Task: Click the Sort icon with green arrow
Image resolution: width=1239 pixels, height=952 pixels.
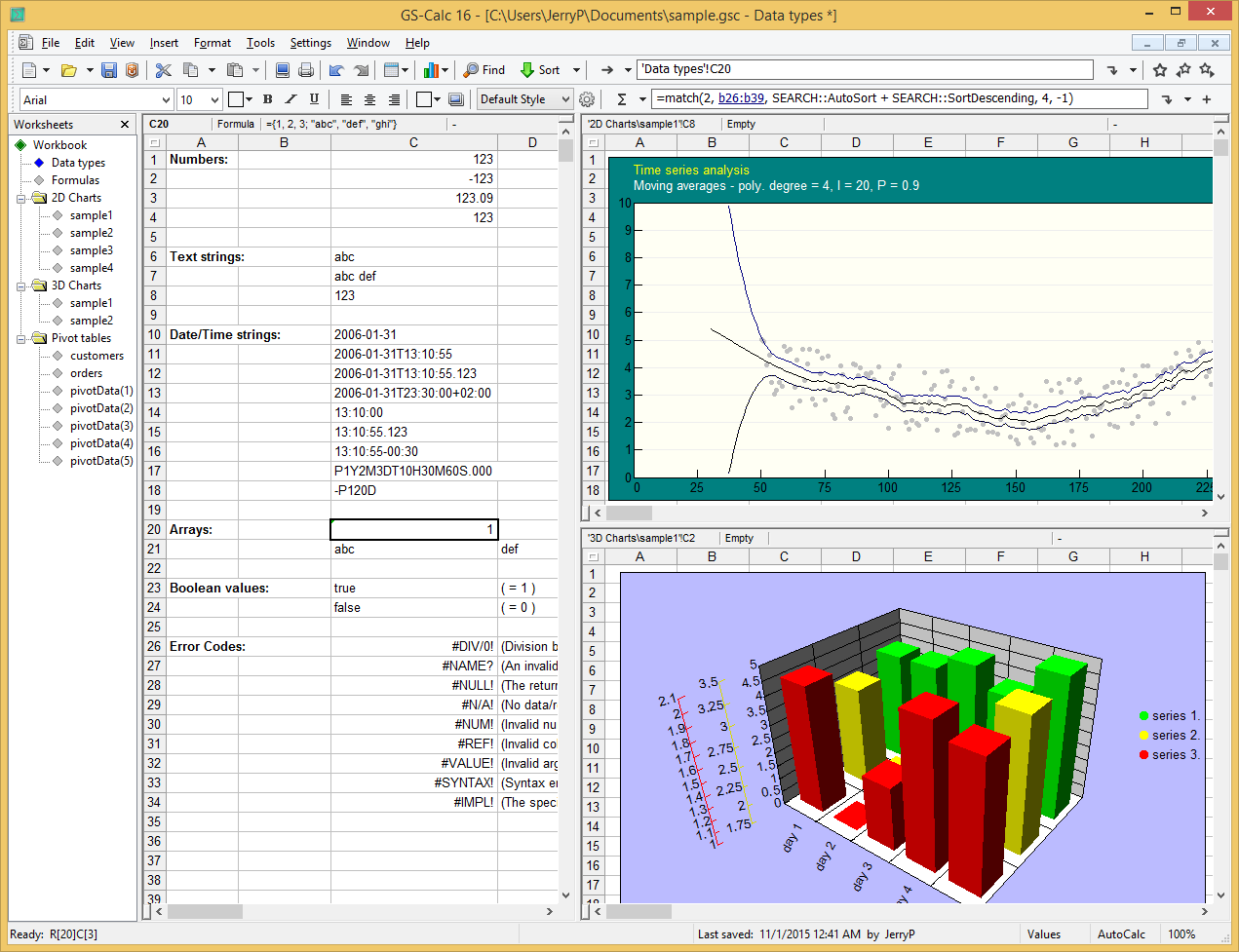Action: [x=528, y=69]
